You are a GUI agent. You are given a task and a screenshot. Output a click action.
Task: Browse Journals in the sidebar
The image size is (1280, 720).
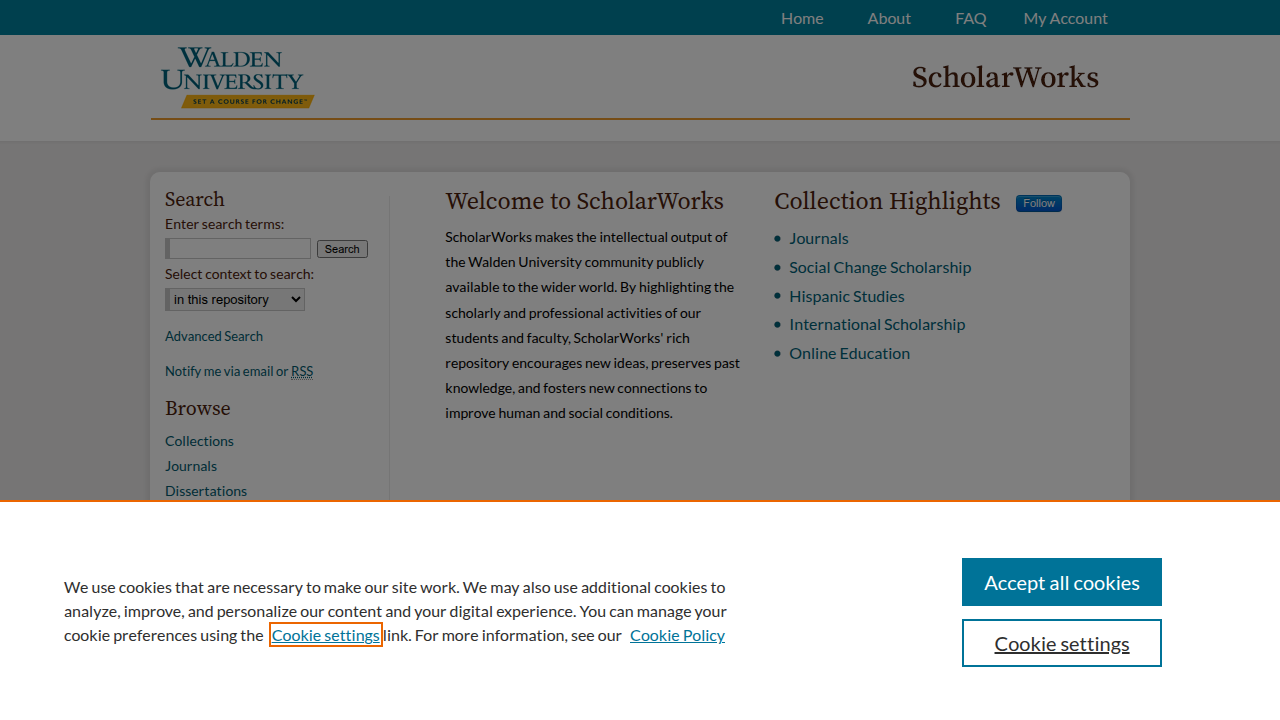(191, 466)
